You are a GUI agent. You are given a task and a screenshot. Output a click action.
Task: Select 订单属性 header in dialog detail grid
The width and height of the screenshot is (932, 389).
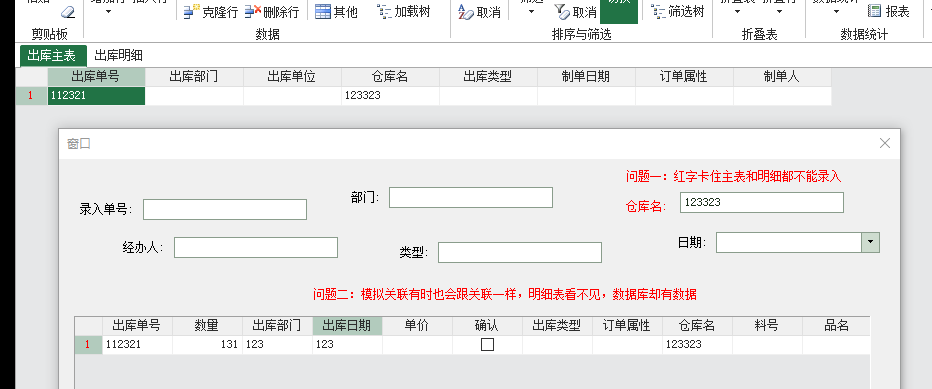coord(628,326)
